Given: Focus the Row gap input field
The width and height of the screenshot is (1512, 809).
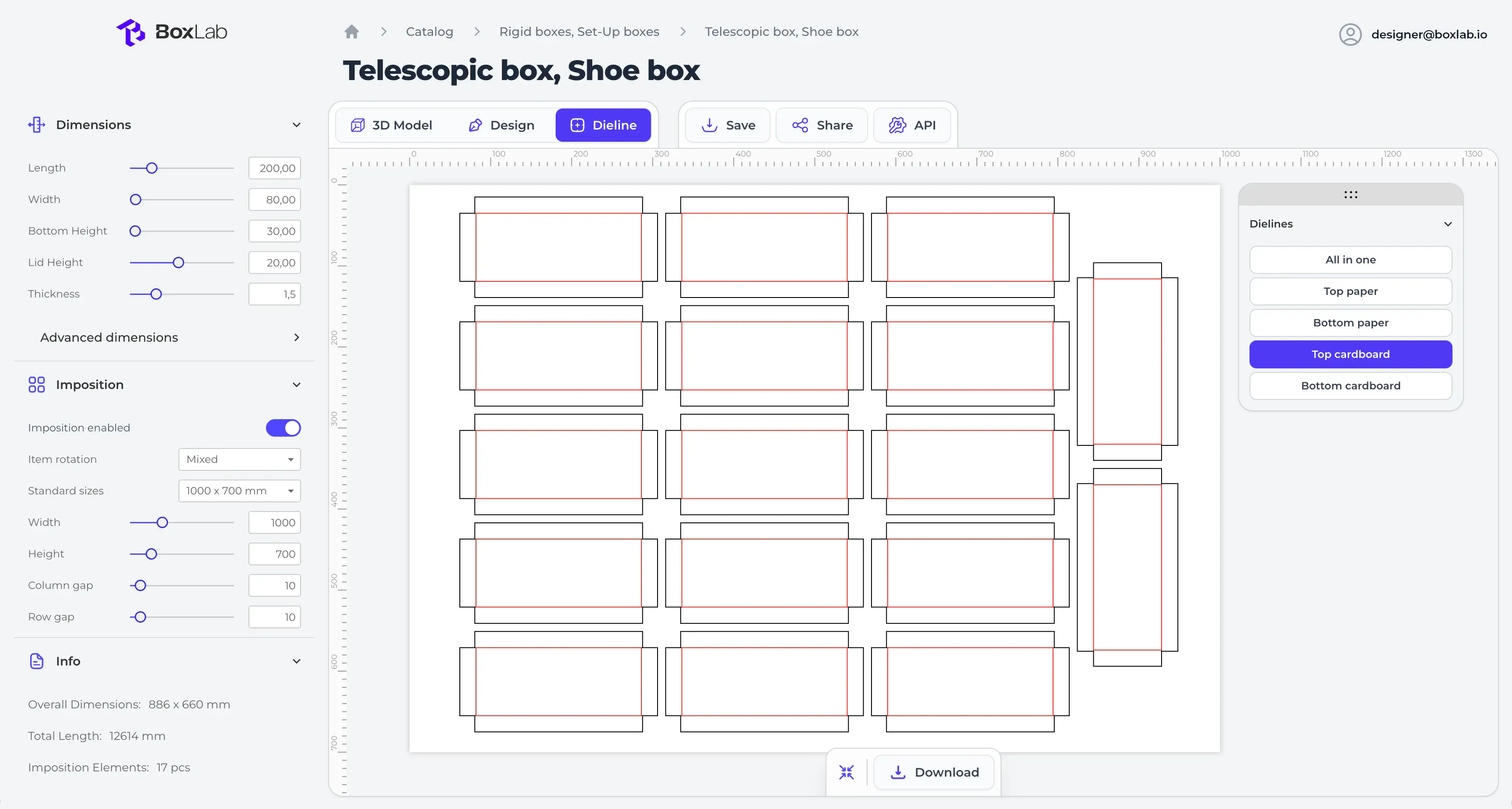Looking at the screenshot, I should 275,617.
